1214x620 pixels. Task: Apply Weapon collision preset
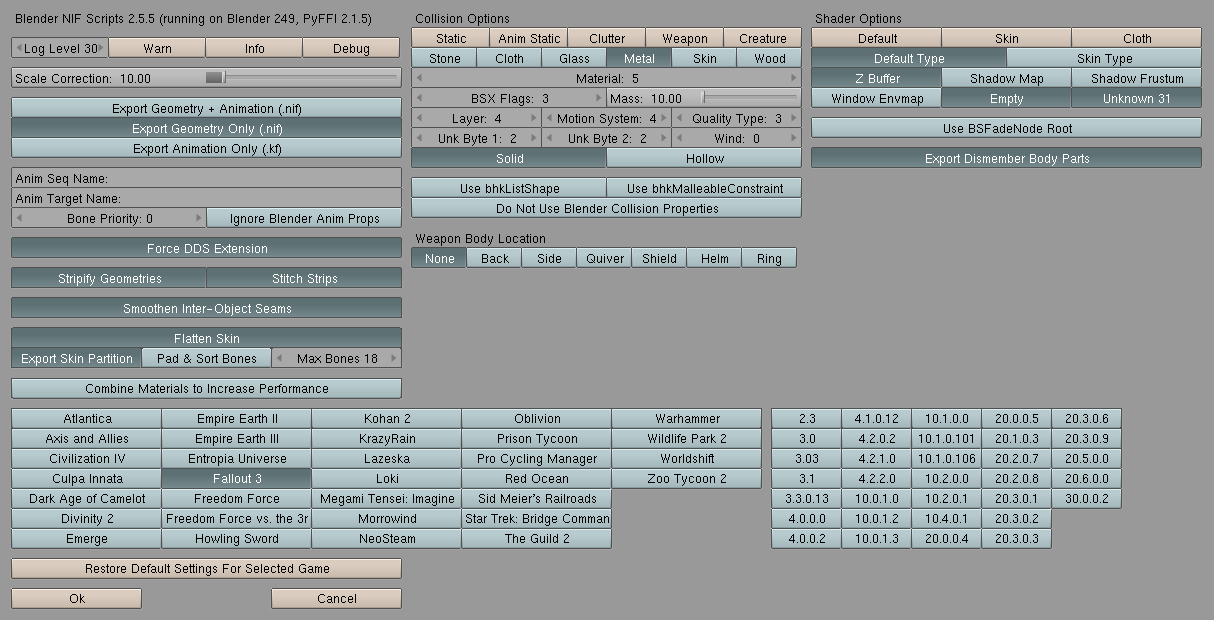(x=684, y=38)
